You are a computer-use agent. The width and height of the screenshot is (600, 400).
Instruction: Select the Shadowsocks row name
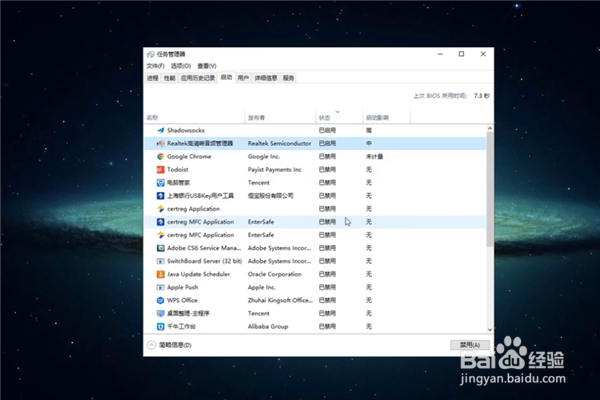(x=186, y=131)
